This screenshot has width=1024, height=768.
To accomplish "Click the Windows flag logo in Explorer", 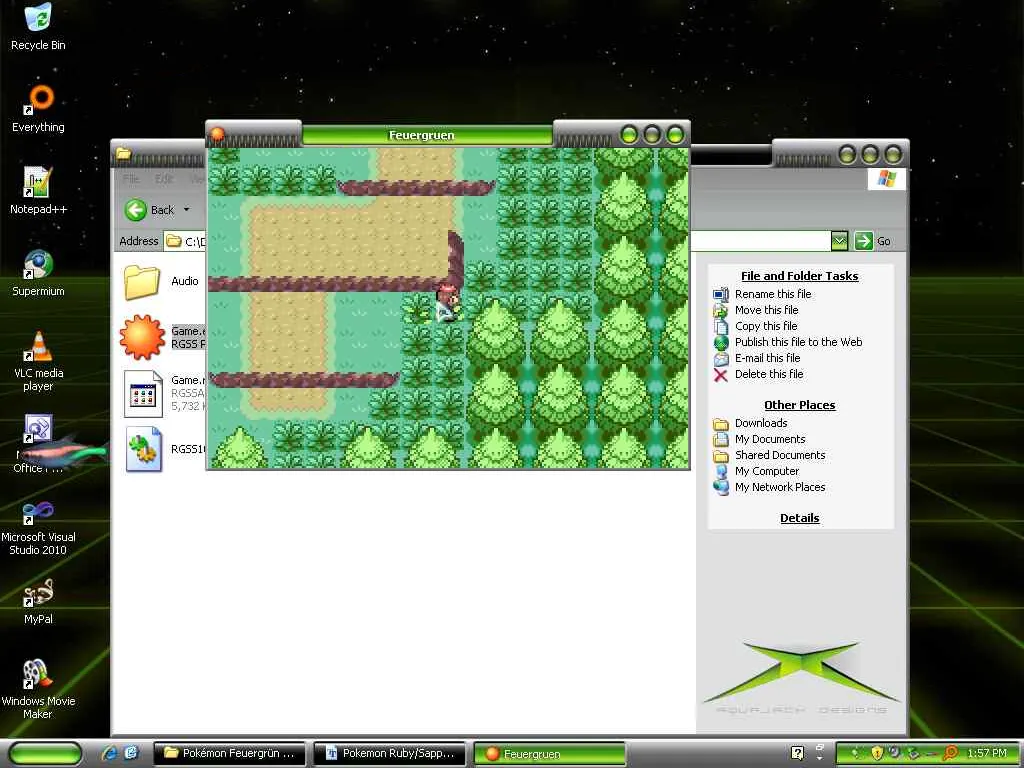I will [x=886, y=178].
